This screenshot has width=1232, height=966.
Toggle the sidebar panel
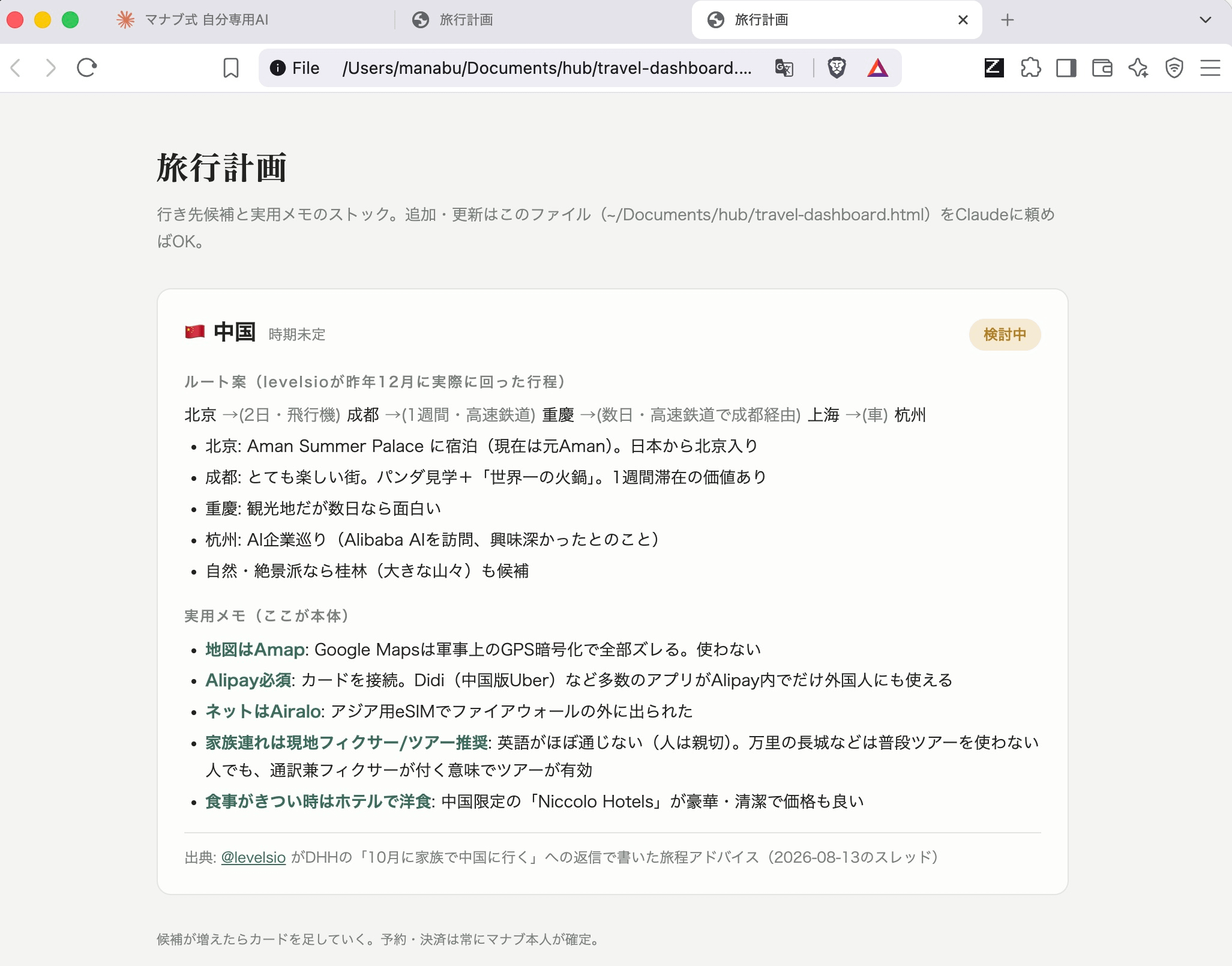pos(1066,68)
